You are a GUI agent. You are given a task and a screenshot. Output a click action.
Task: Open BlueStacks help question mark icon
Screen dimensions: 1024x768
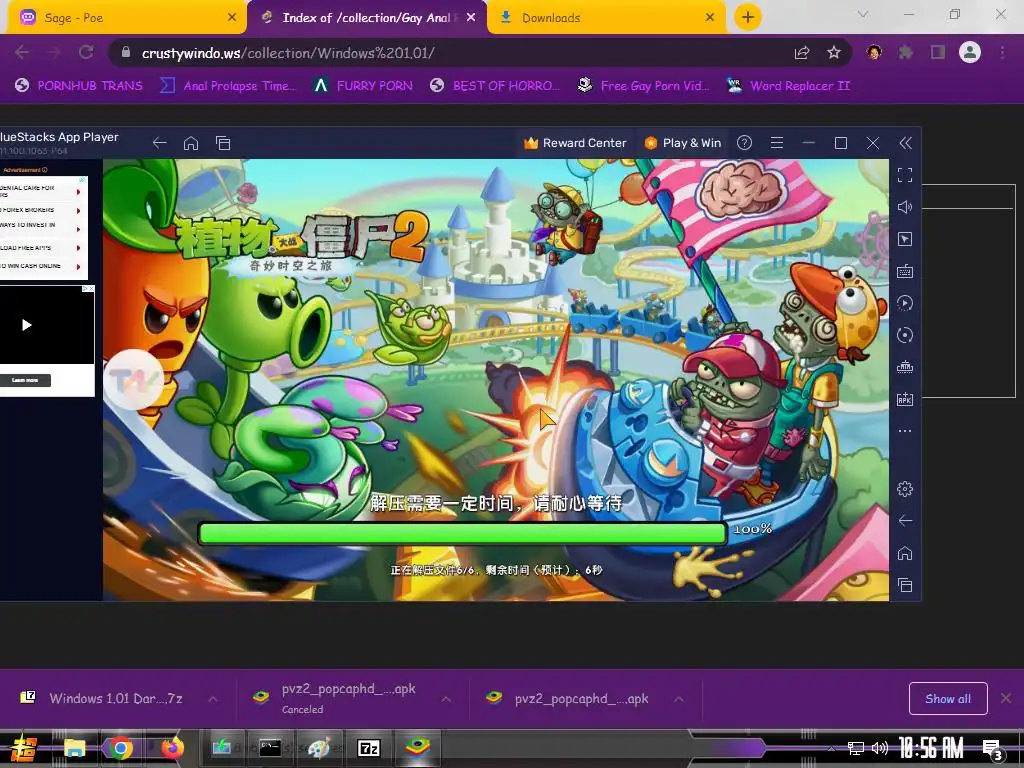click(x=744, y=143)
